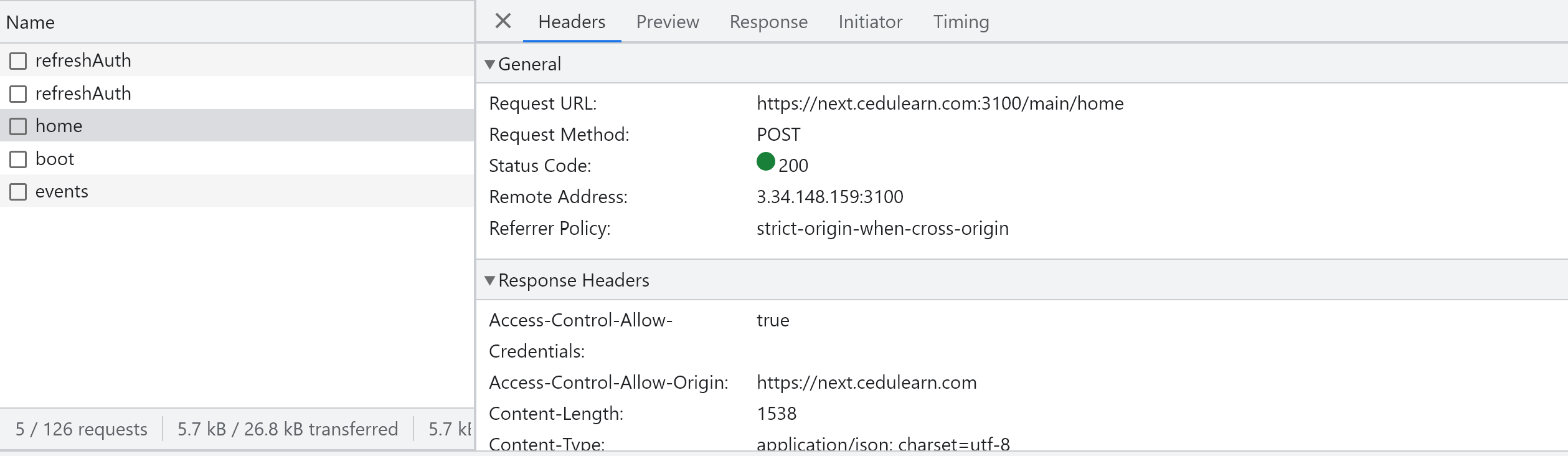Click the Request URL value
The height and width of the screenshot is (456, 1568).
[940, 103]
